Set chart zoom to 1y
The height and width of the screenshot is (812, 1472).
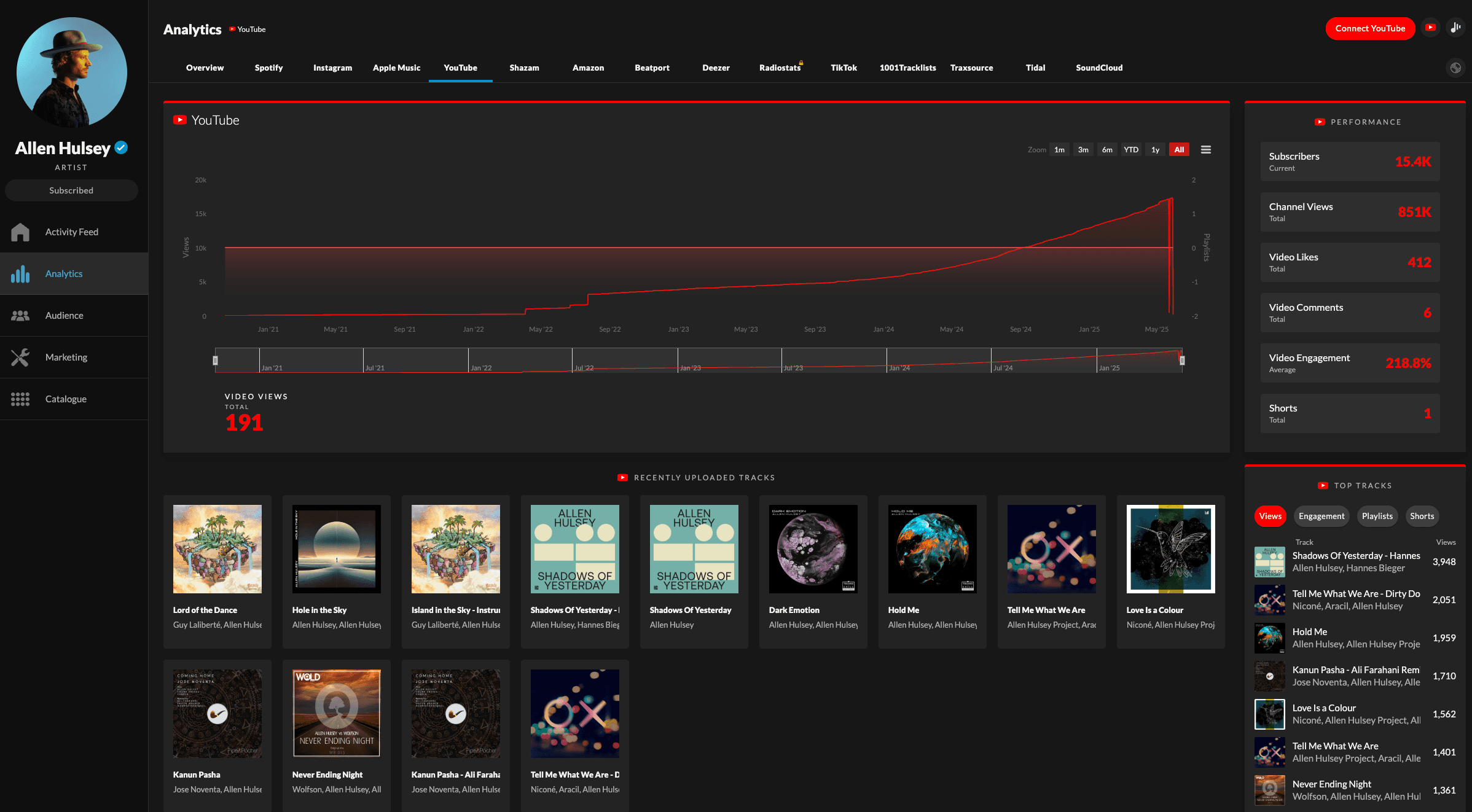click(x=1155, y=149)
